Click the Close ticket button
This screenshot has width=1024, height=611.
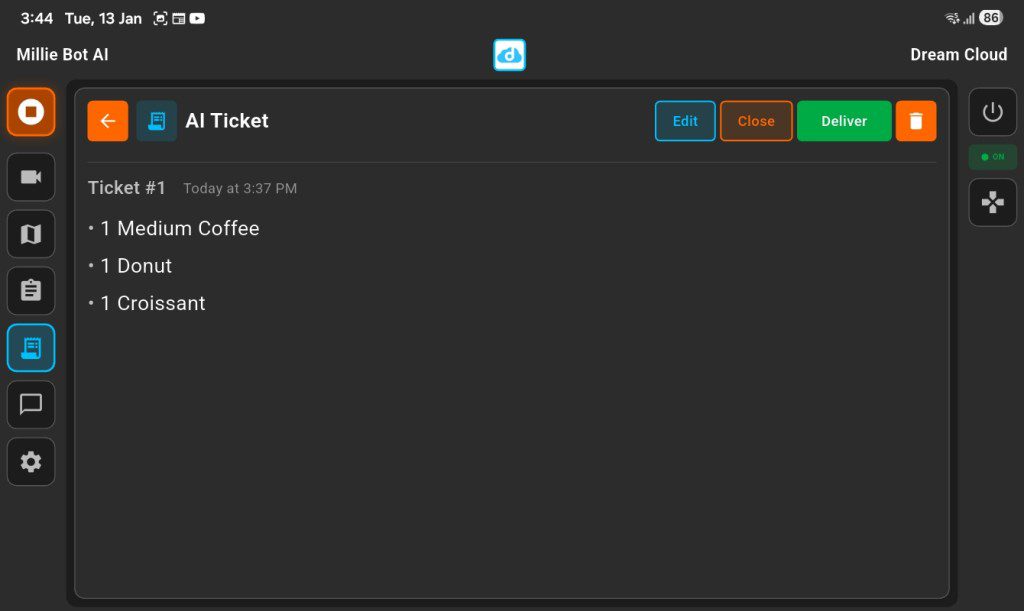(756, 121)
